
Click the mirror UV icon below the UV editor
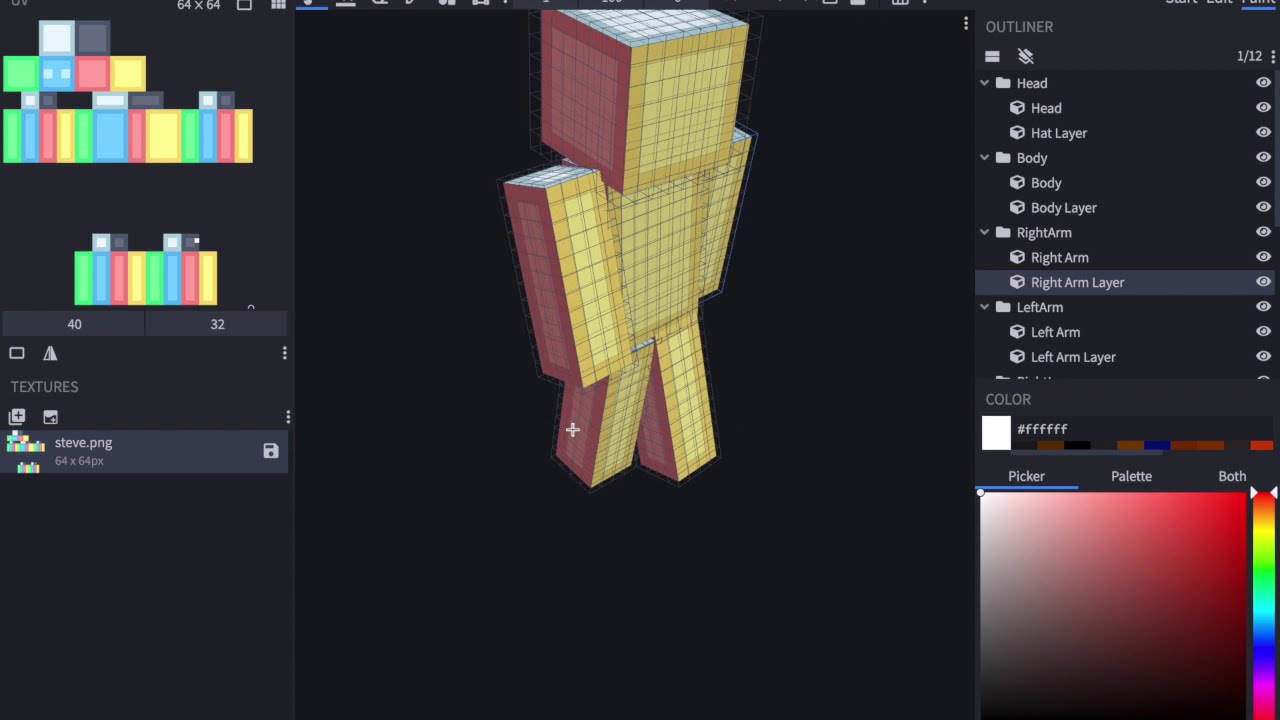click(50, 353)
